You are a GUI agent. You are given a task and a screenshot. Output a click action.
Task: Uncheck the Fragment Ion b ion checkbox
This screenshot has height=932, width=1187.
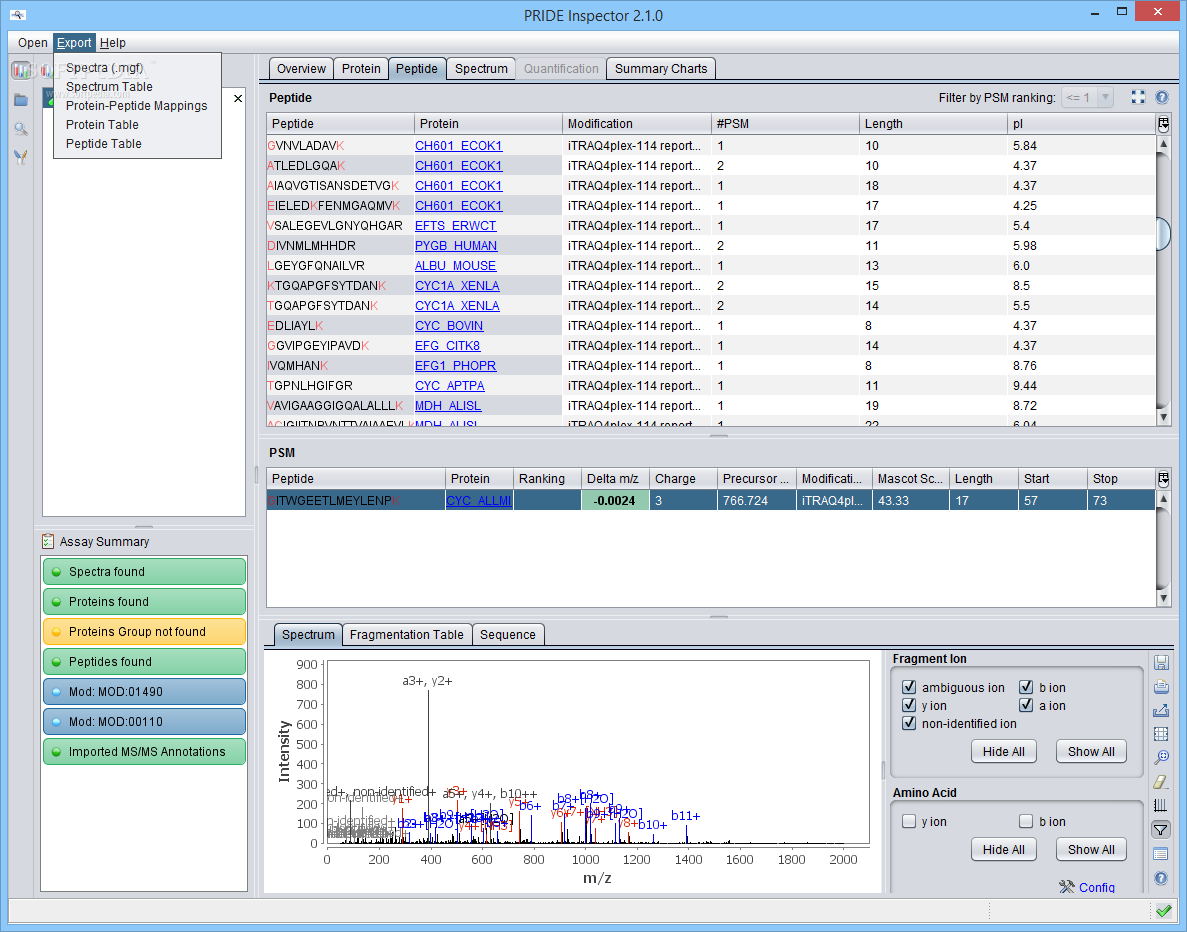point(1026,687)
